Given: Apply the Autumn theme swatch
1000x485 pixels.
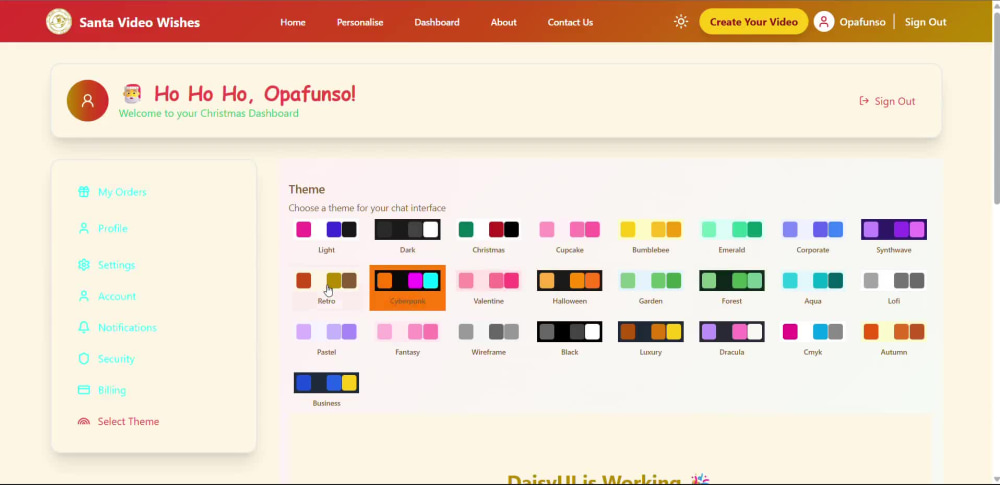Looking at the screenshot, I should coord(893,332).
